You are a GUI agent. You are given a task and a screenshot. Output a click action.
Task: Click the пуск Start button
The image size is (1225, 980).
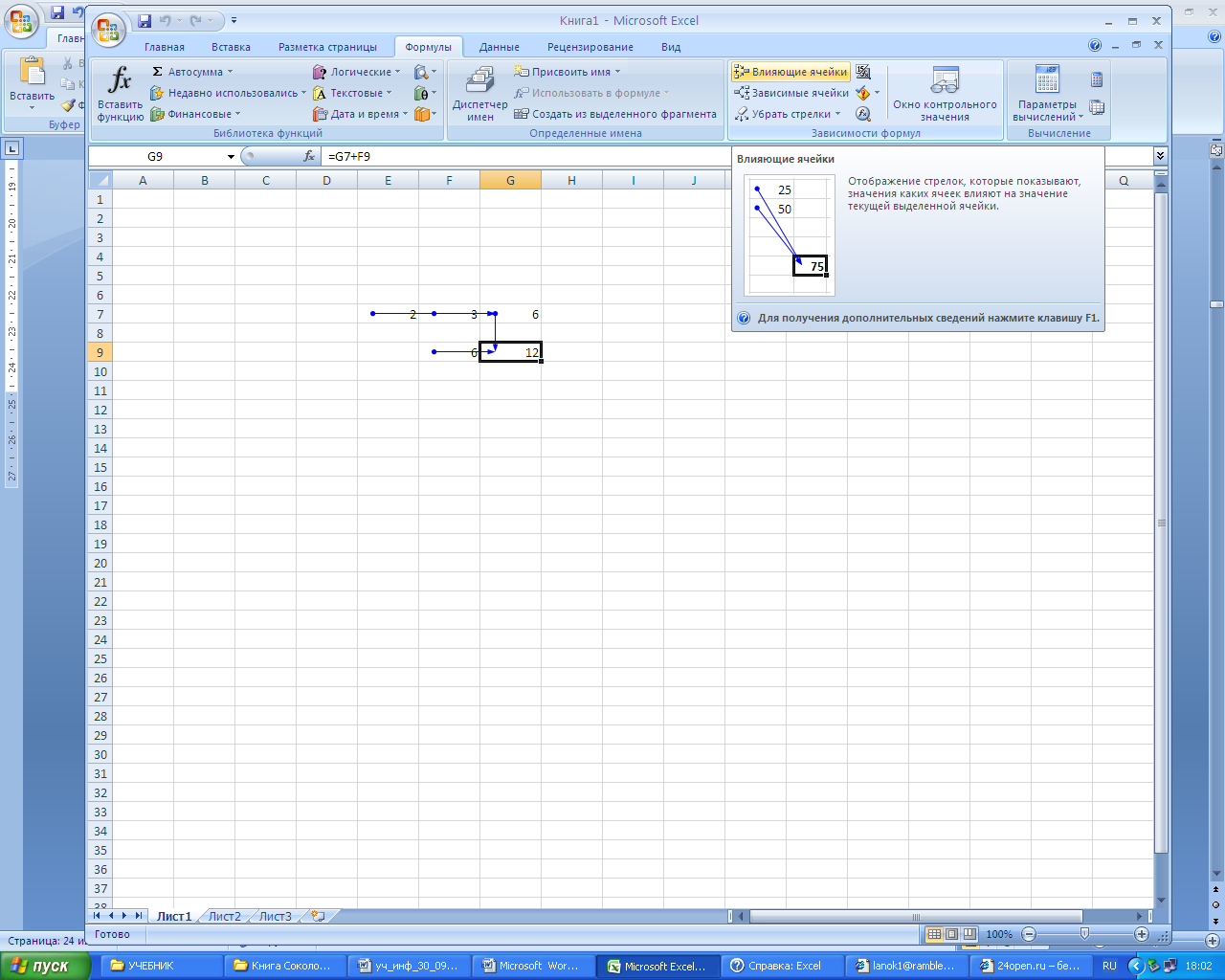click(46, 966)
